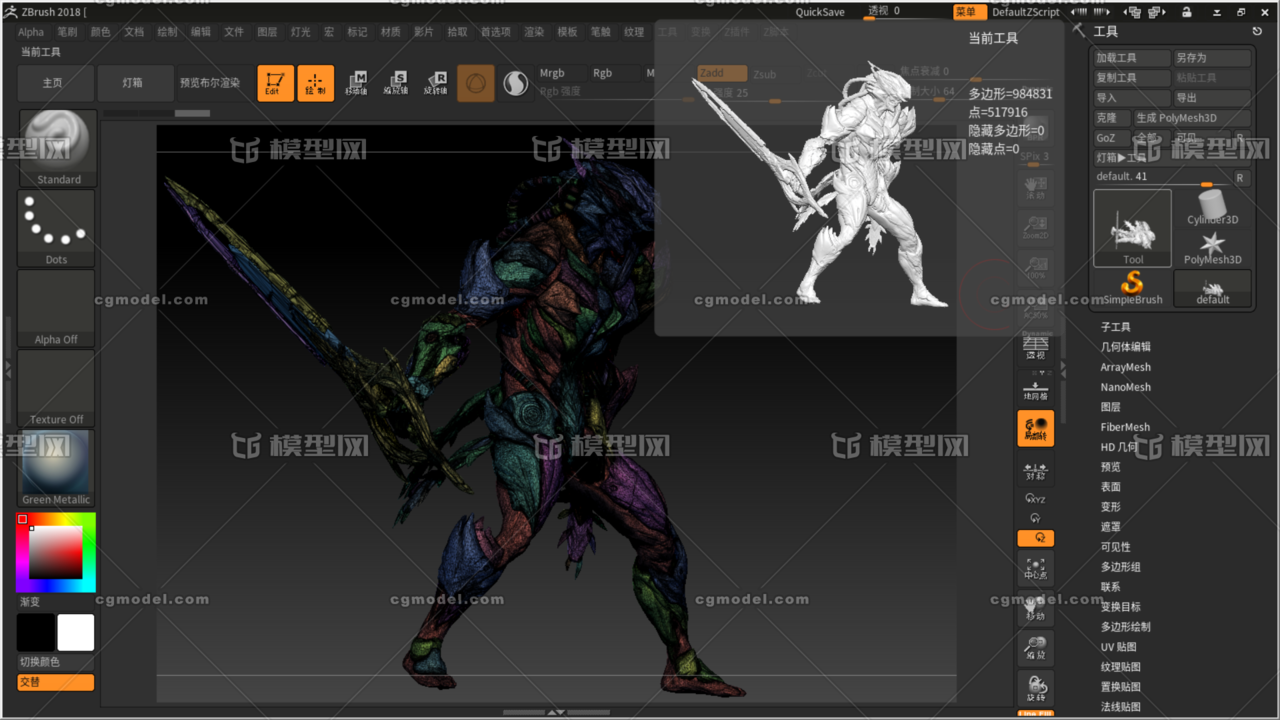Click the sculptris S-circle icon
This screenshot has width=1280, height=720.
point(515,83)
